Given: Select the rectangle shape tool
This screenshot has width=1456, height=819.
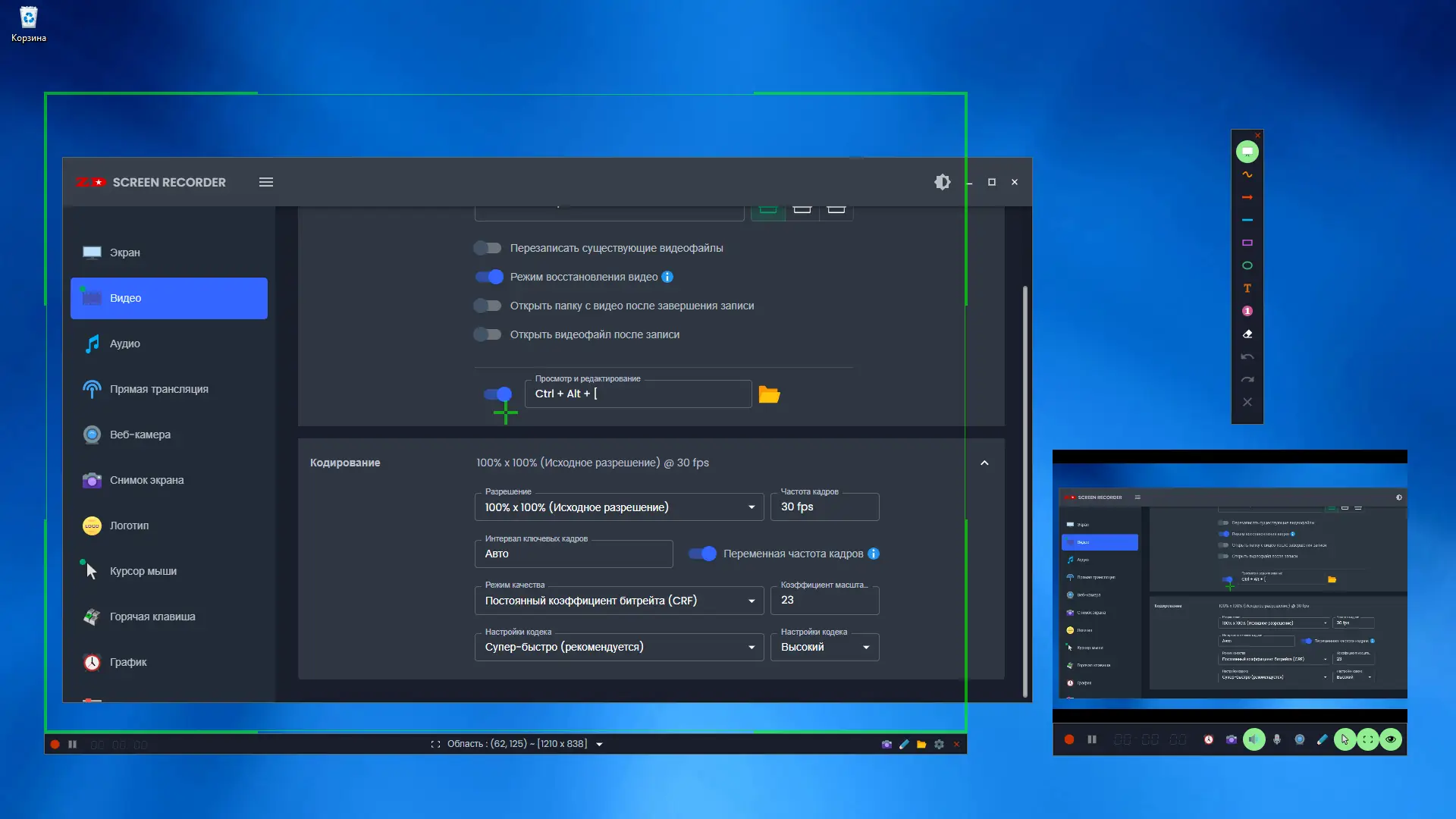Looking at the screenshot, I should pyautogui.click(x=1247, y=243).
